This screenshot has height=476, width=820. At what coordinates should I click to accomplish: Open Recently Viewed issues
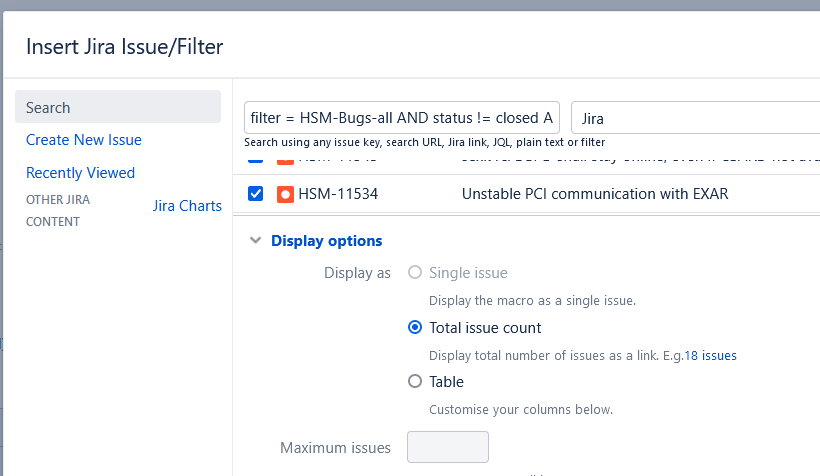[x=81, y=173]
